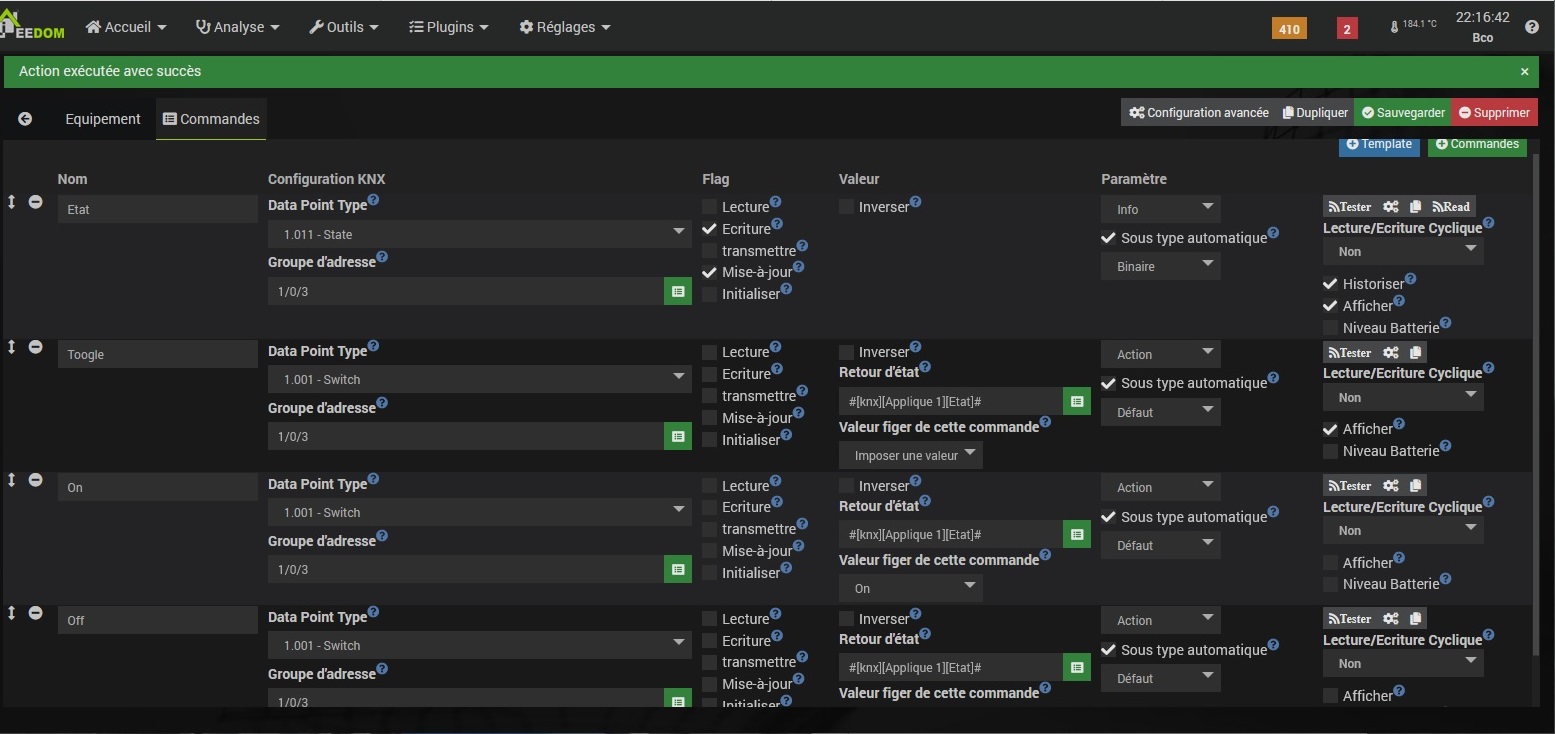Click help question mark icon in top bar

pyautogui.click(x=1531, y=28)
